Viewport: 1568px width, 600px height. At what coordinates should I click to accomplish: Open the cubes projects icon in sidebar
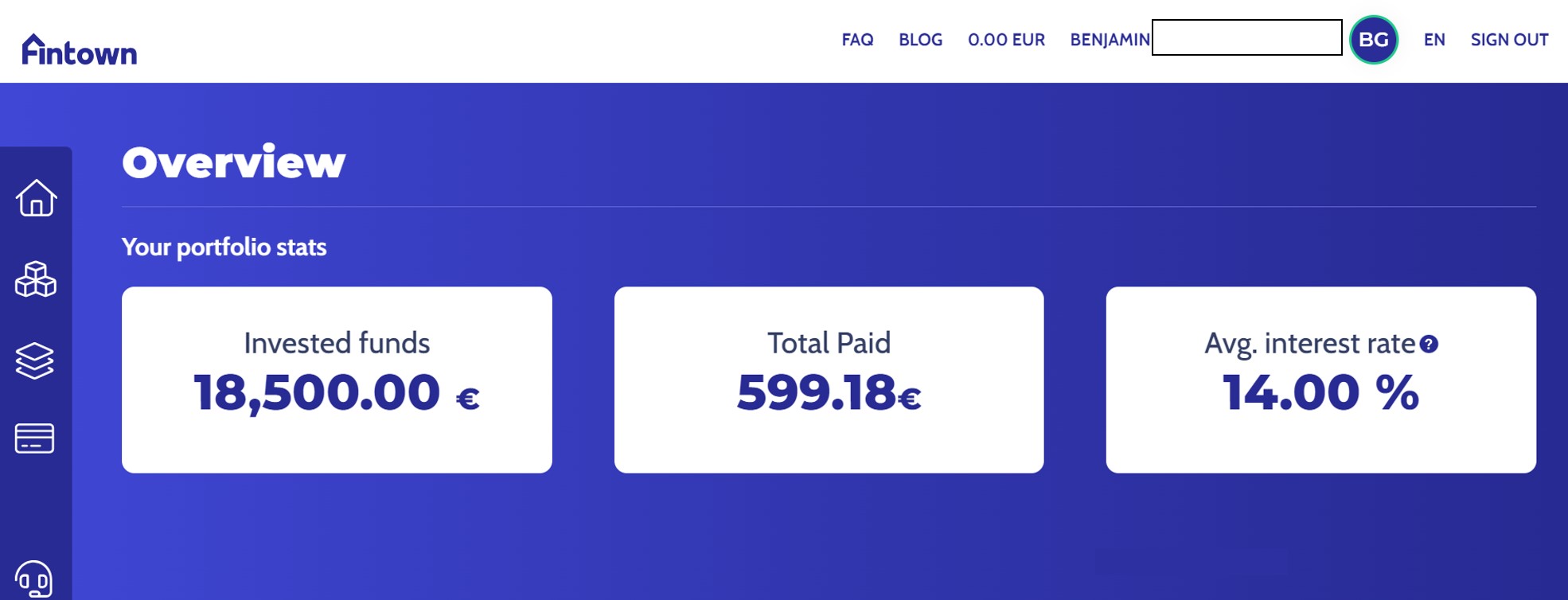click(36, 279)
